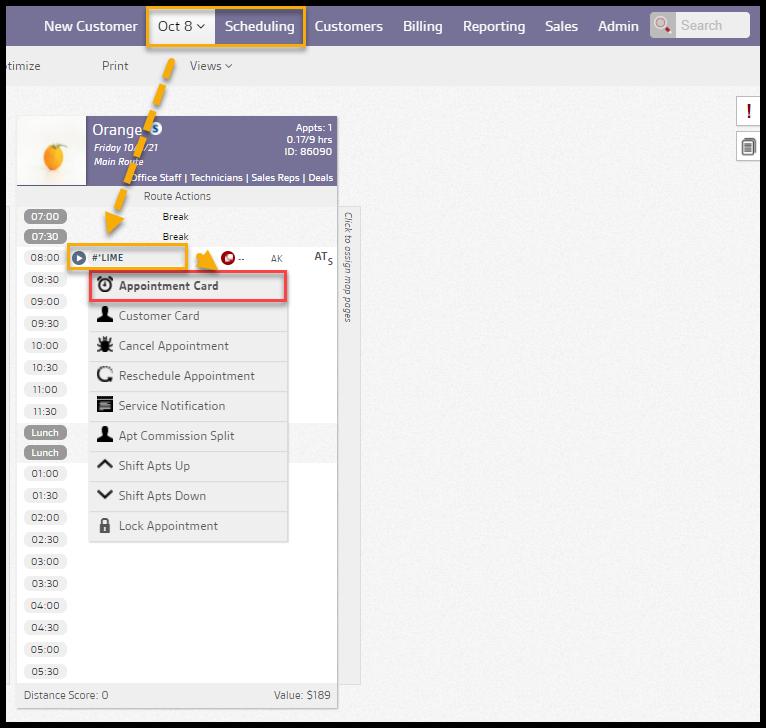The image size is (766, 728).
Task: Open the Billing tab
Action: coord(422,26)
